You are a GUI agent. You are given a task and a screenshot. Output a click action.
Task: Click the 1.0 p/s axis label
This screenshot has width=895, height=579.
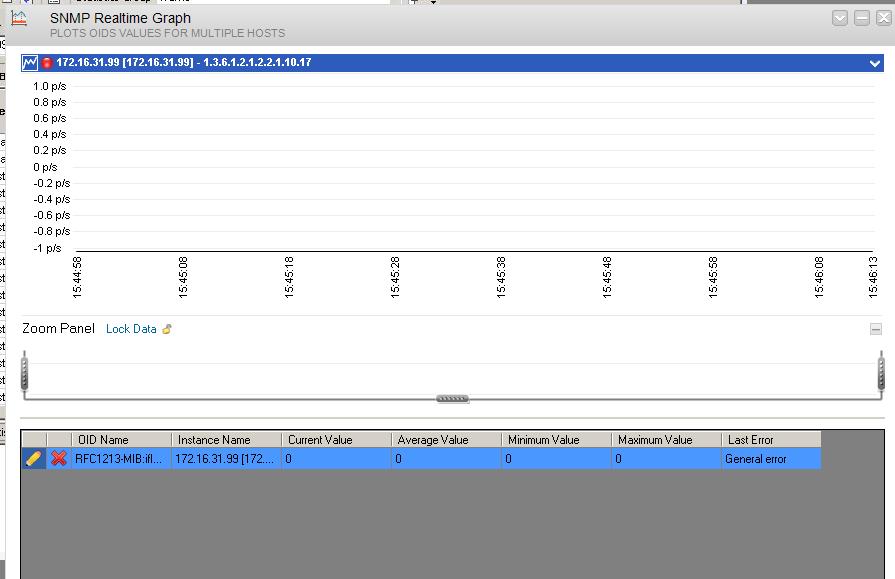(50, 86)
